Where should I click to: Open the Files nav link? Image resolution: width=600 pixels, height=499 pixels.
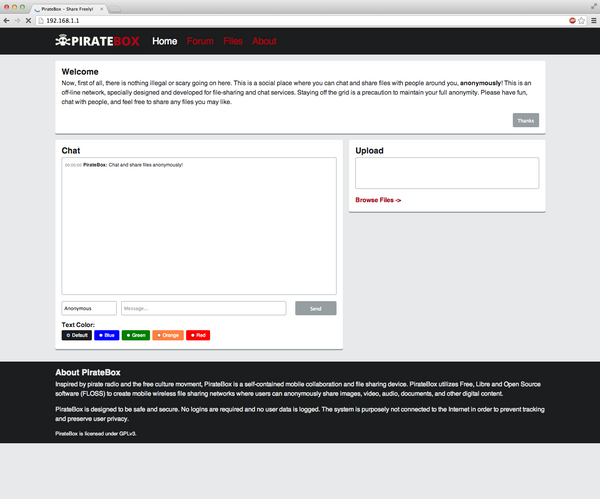click(x=233, y=41)
